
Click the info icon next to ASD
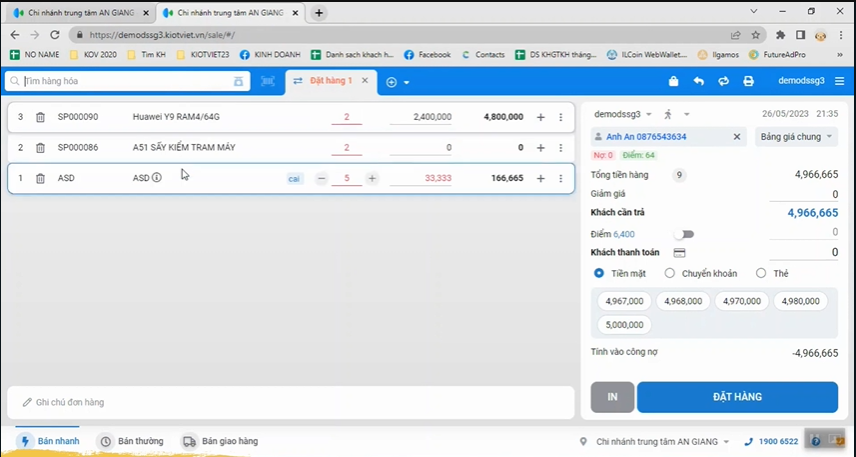pos(157,177)
